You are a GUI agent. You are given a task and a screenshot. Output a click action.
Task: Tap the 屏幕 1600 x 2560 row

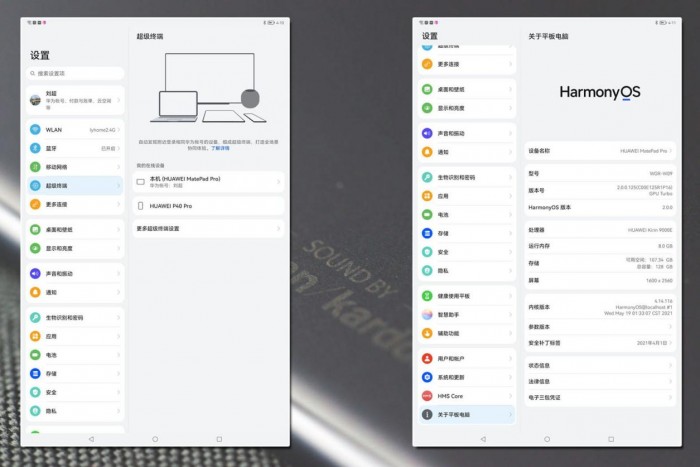point(600,280)
